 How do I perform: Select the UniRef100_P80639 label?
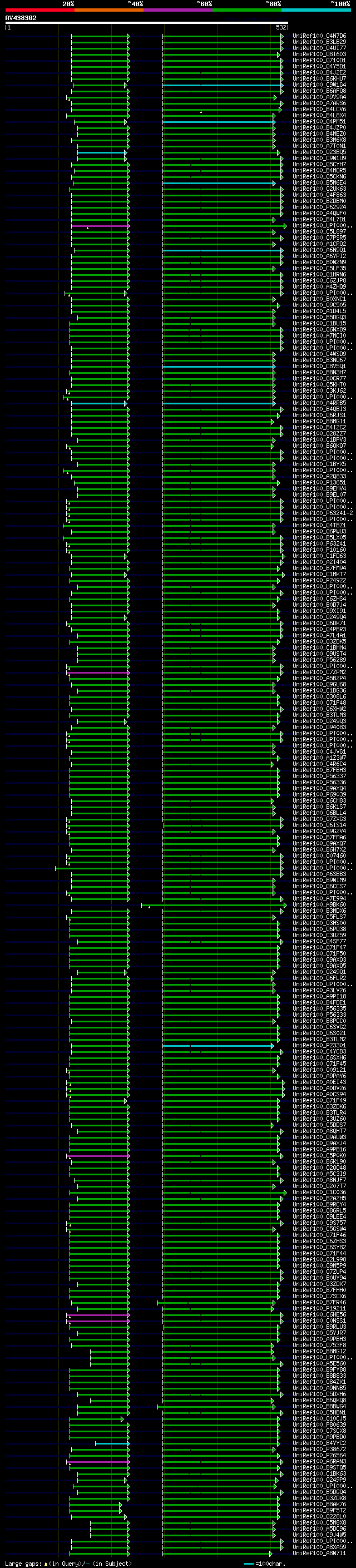[319, 1424]
